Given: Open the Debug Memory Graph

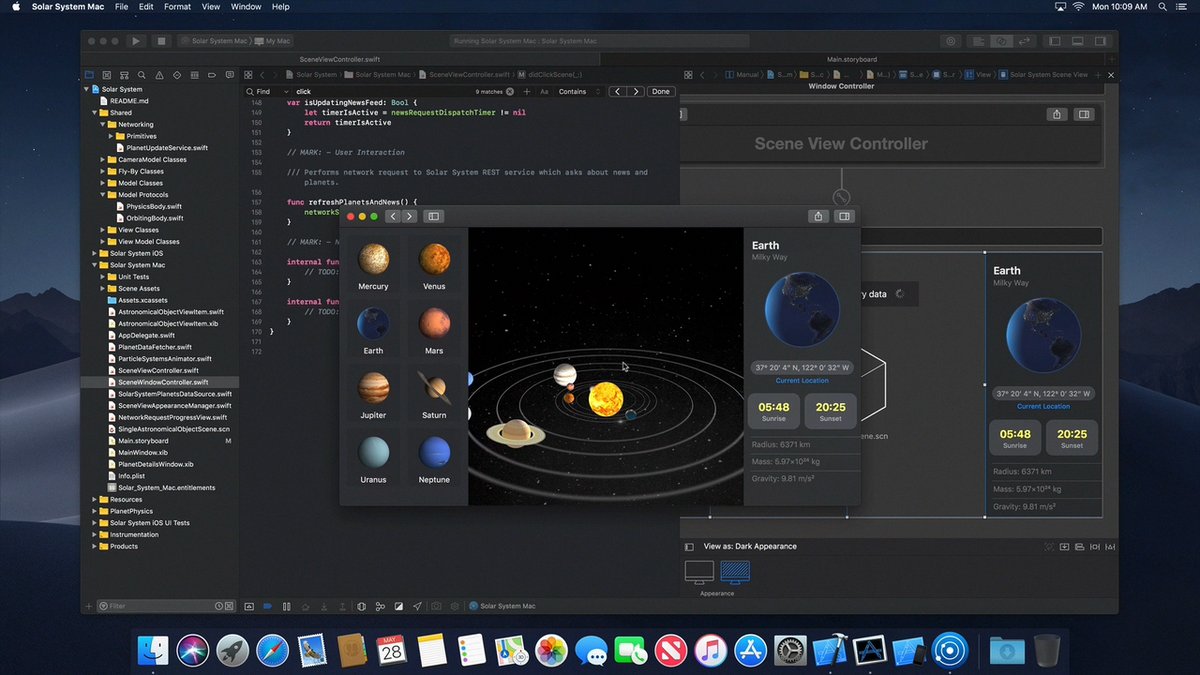Looking at the screenshot, I should tap(380, 605).
